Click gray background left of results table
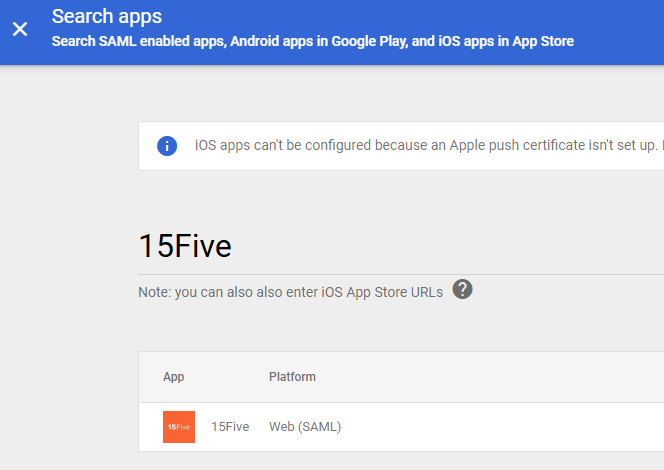 pyautogui.click(x=68, y=410)
